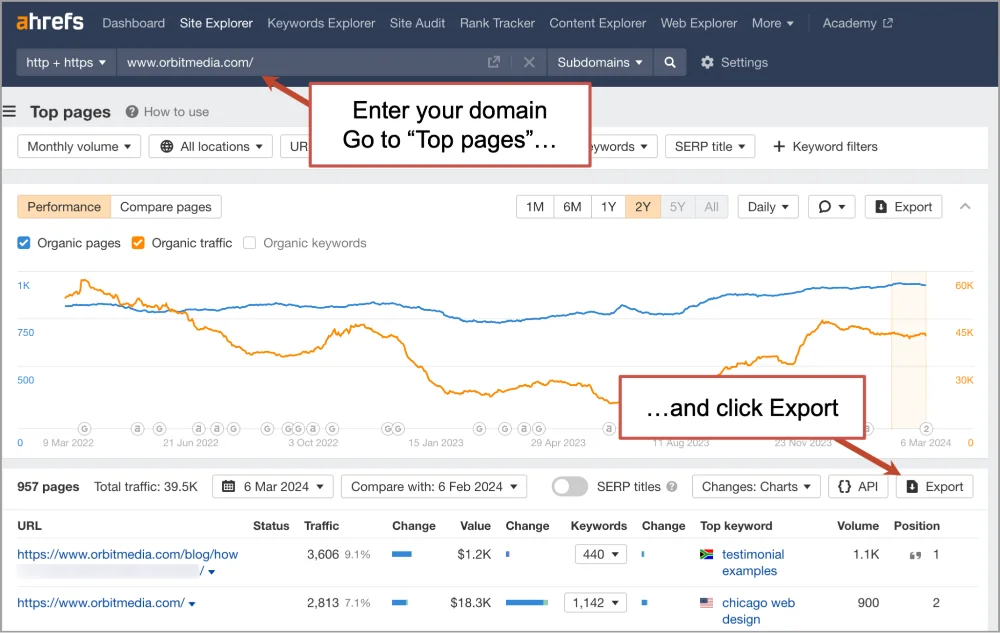
Task: Open the 6 Mar 2024 date dropdown
Action: click(x=272, y=486)
